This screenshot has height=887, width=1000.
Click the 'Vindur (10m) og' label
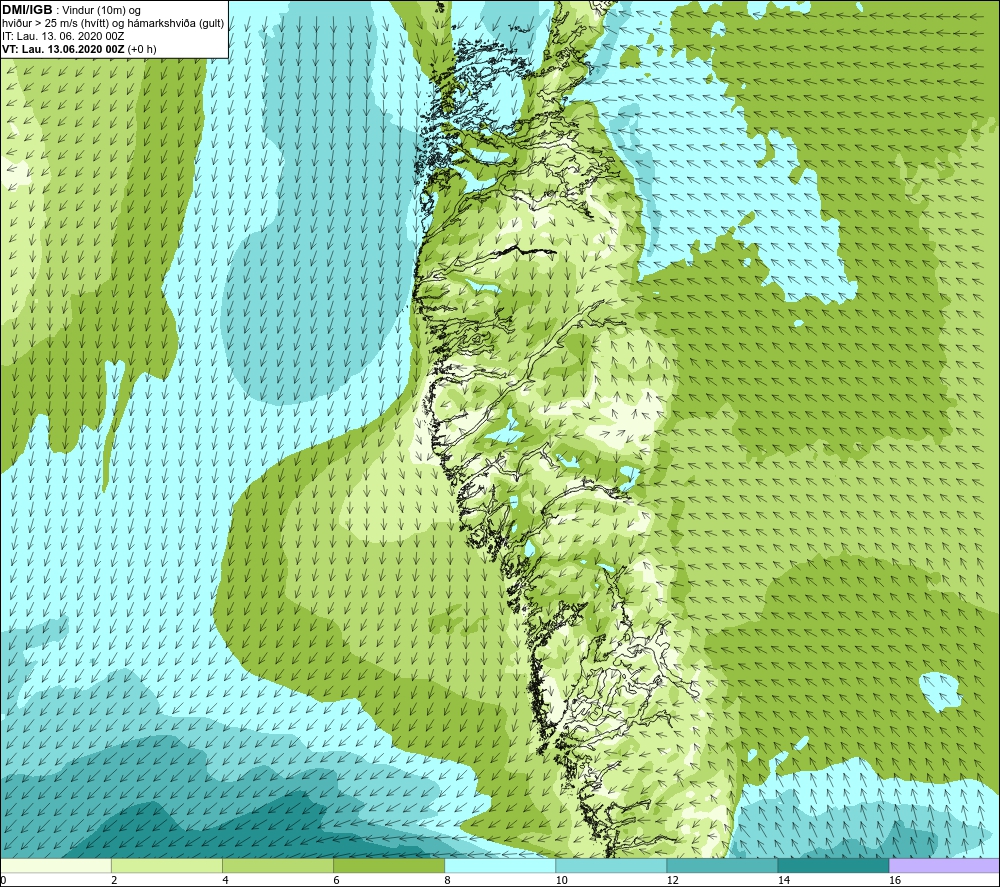coord(101,11)
